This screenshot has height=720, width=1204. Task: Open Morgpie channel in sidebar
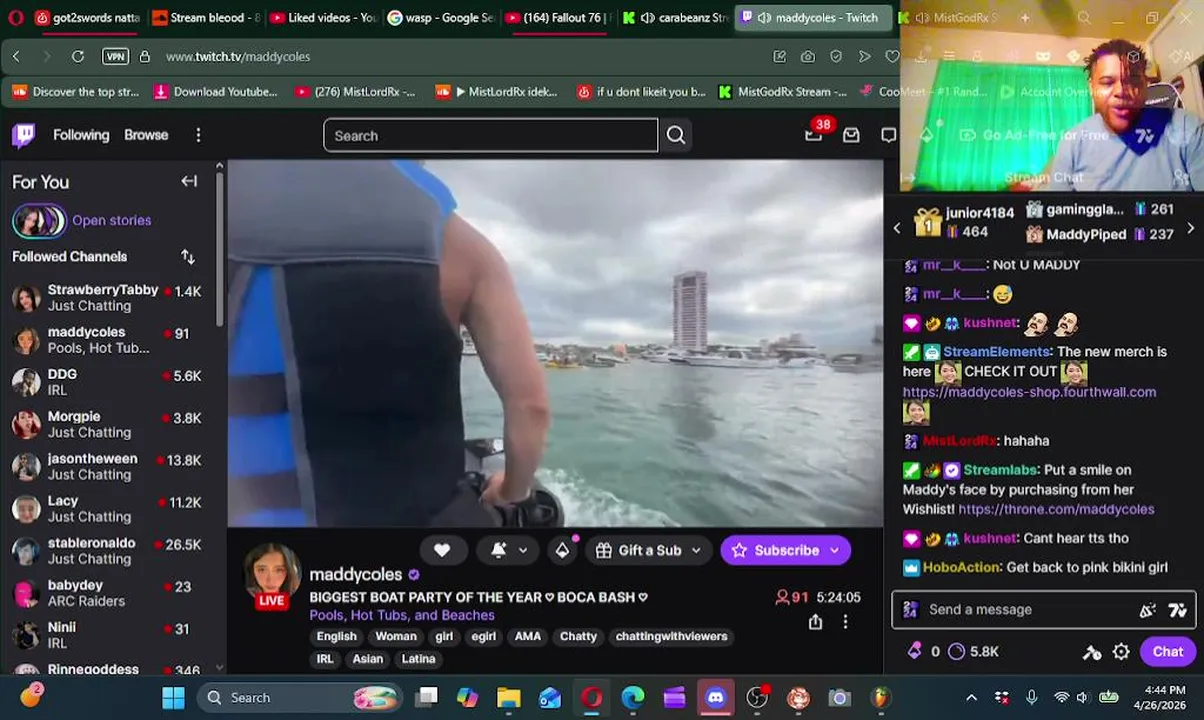point(108,424)
